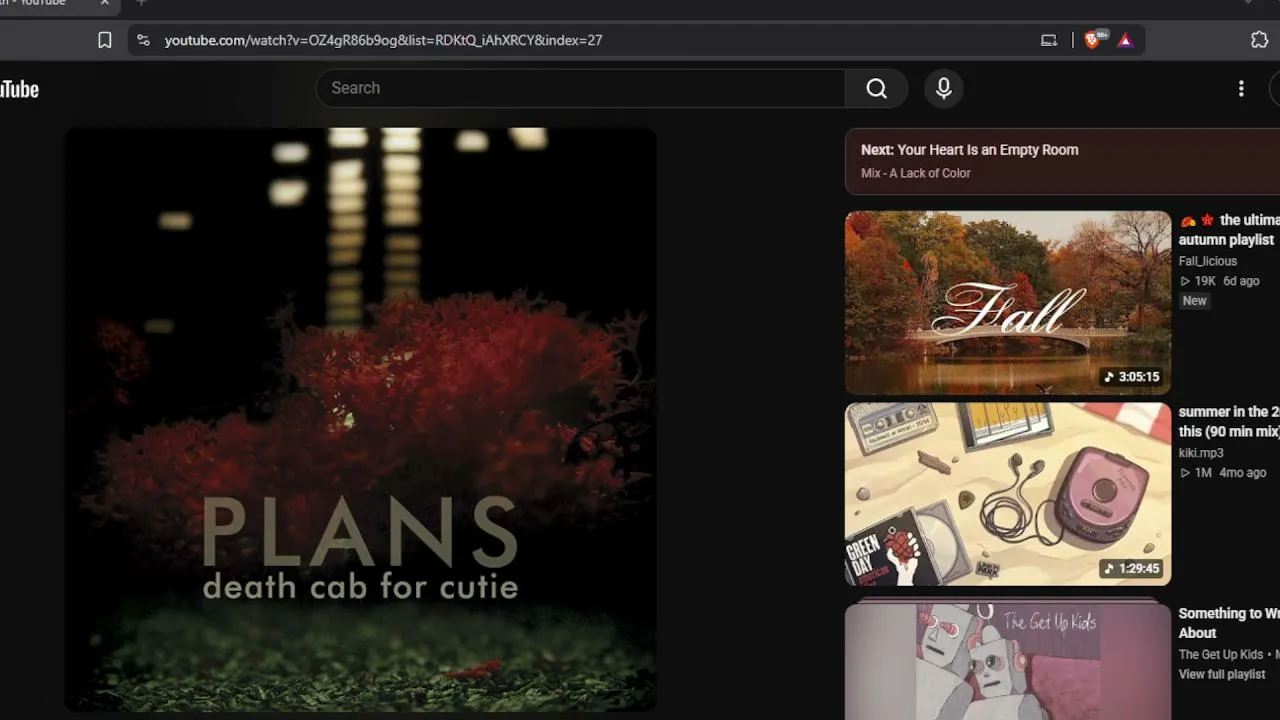This screenshot has width=1280, height=720.
Task: Focus the YouTube Search input field
Action: pyautogui.click(x=581, y=88)
